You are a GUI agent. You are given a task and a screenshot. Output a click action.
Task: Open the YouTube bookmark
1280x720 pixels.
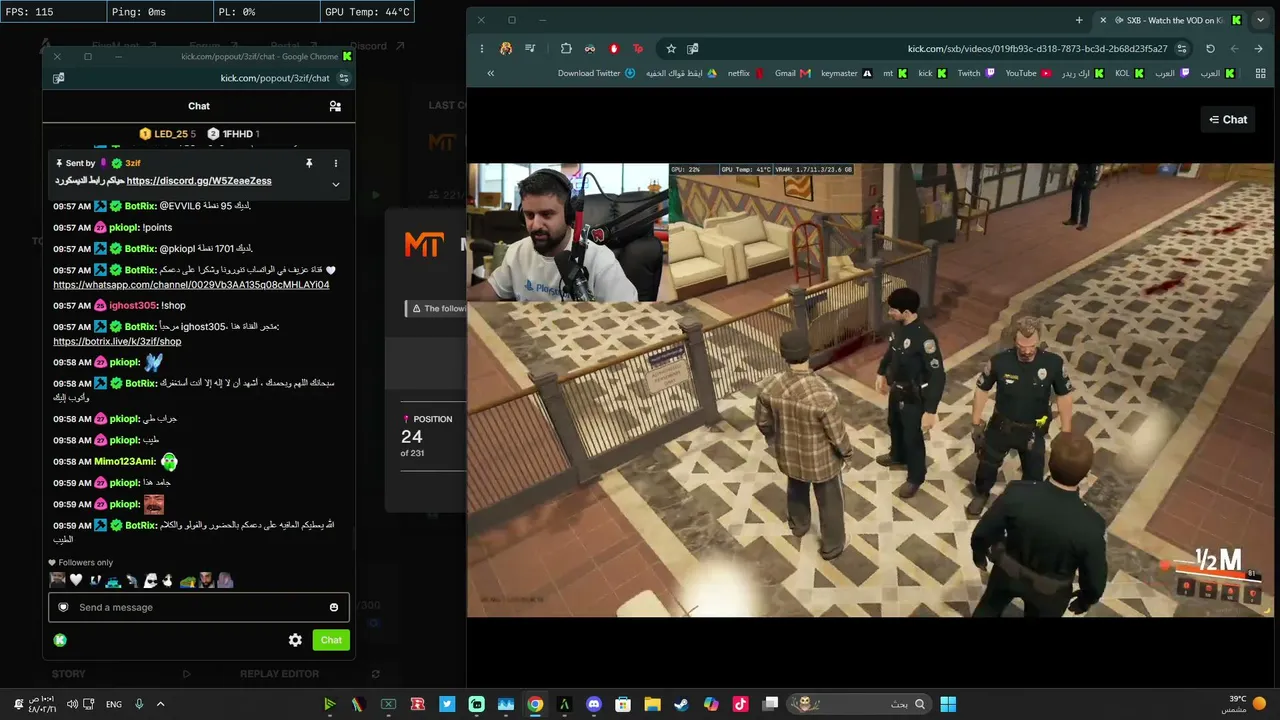click(x=1028, y=73)
